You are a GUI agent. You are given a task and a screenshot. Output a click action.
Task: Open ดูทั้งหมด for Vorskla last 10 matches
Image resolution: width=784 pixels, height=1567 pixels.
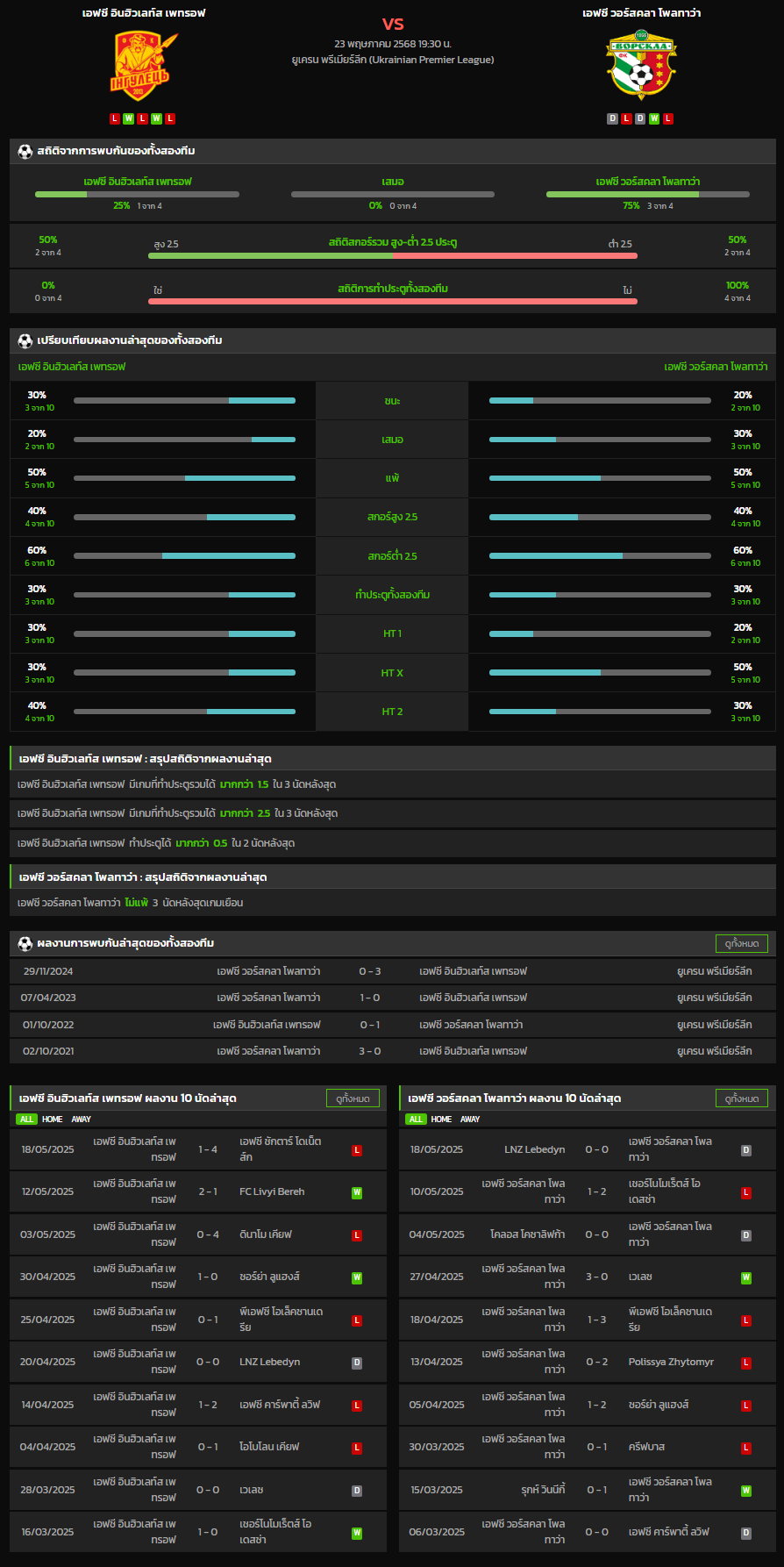click(742, 1098)
